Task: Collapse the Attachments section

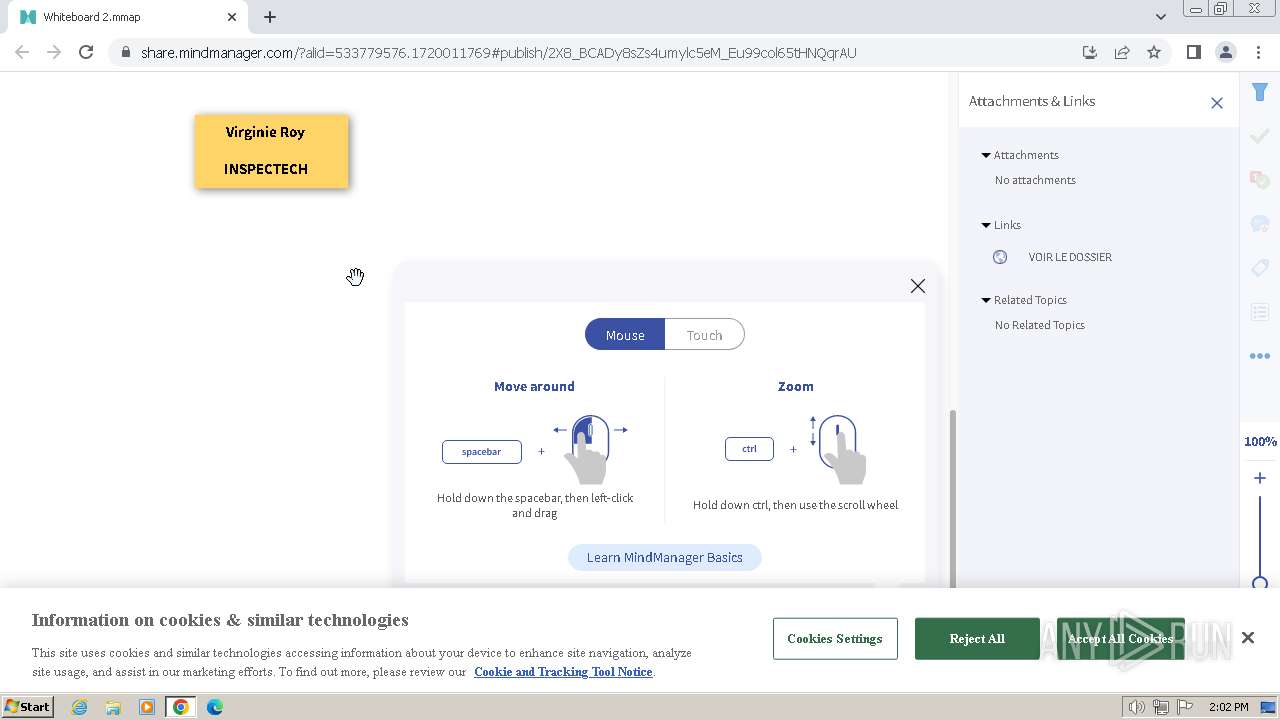Action: (x=986, y=155)
